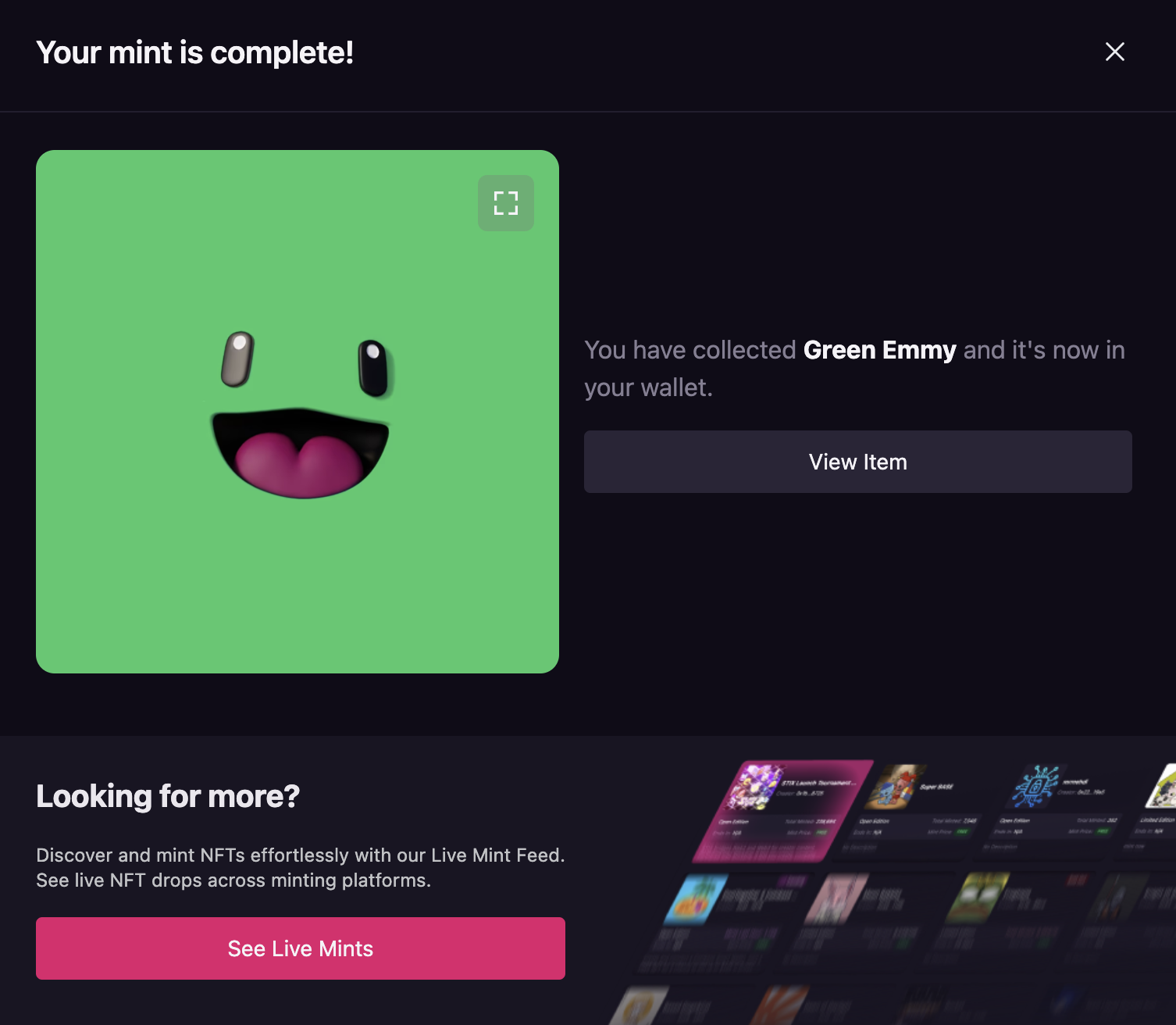The width and height of the screenshot is (1176, 1025).
Task: Click the bold Green Emmy name text
Action: (x=879, y=350)
